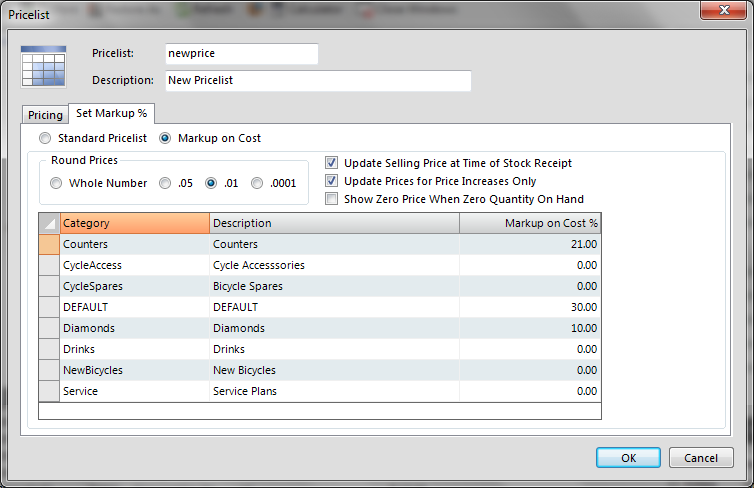Select the .05 rounding option
Screen dimensions: 754x488
163,183
